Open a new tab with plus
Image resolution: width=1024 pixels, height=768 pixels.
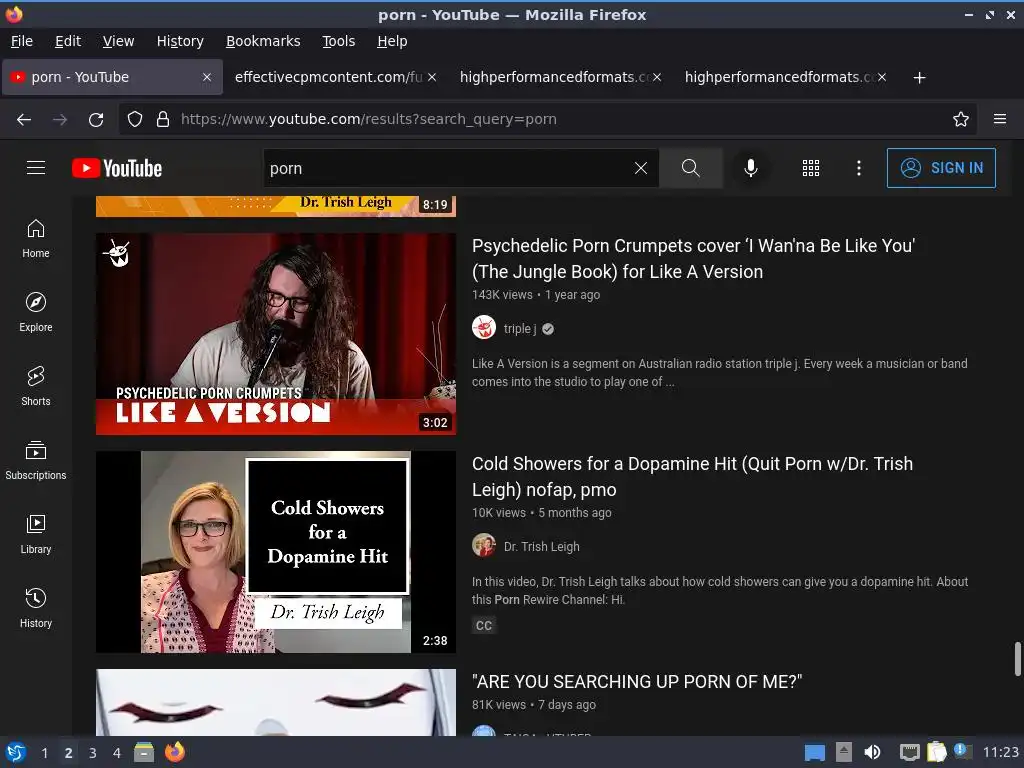coord(920,78)
